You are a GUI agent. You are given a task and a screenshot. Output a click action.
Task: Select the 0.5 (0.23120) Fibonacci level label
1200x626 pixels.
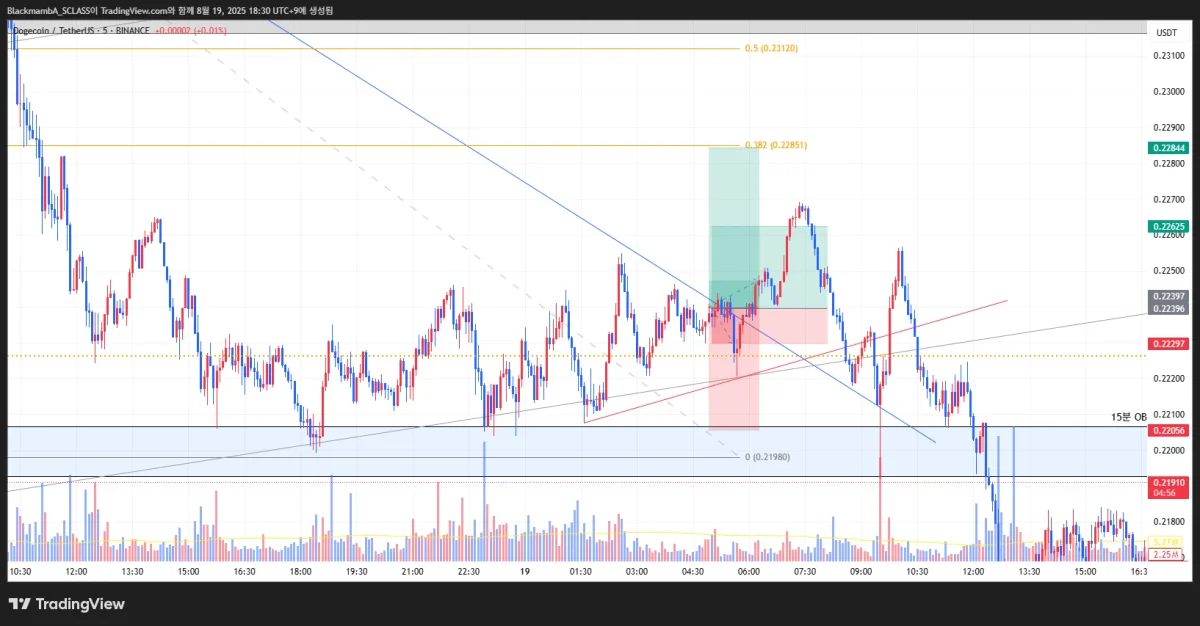point(771,48)
